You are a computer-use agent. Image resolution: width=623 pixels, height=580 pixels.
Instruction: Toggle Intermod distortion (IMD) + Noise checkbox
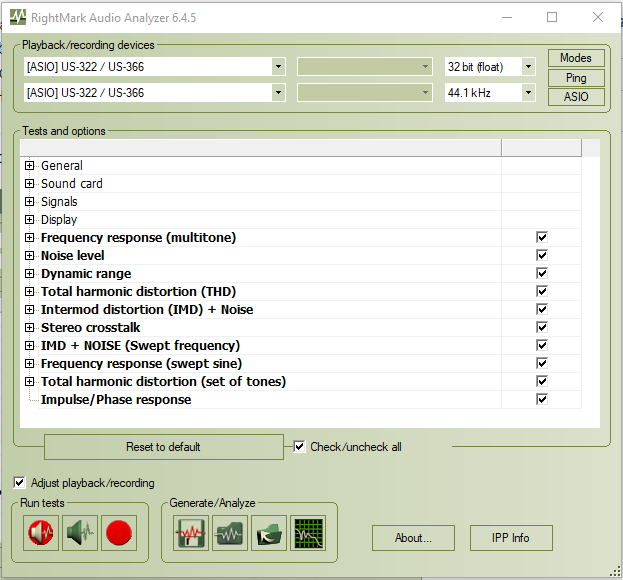pyautogui.click(x=542, y=309)
